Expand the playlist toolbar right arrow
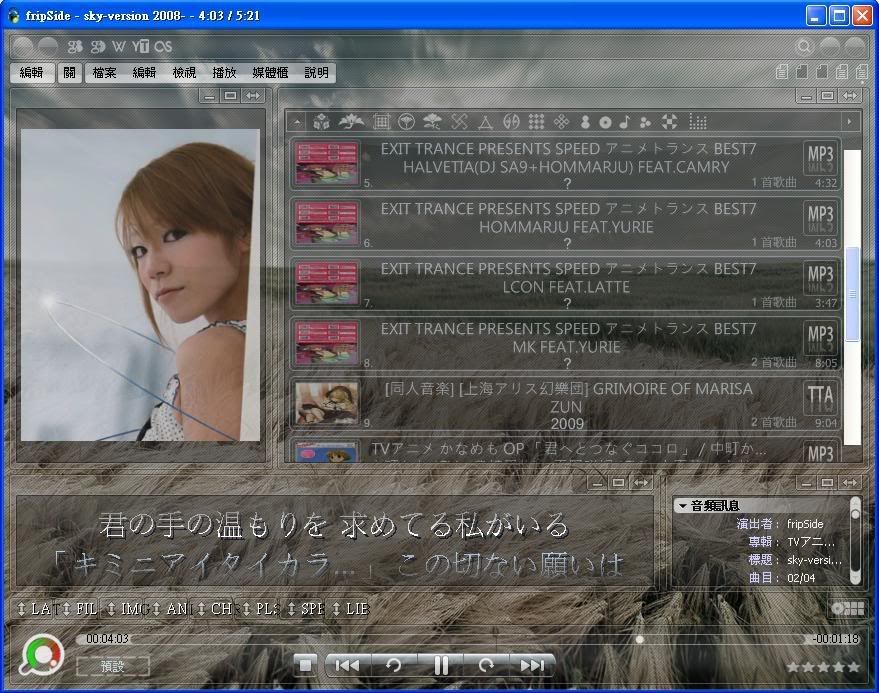 pyautogui.click(x=850, y=122)
